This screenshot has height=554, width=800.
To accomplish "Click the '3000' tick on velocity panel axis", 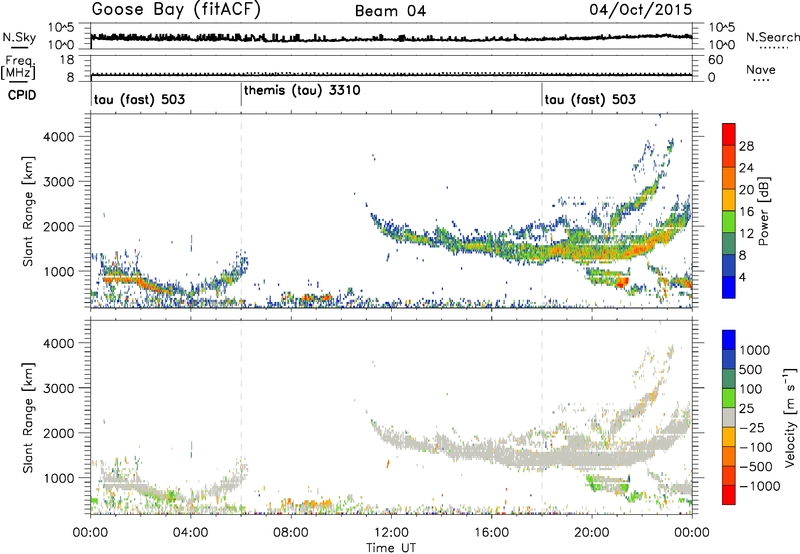I will [59, 388].
